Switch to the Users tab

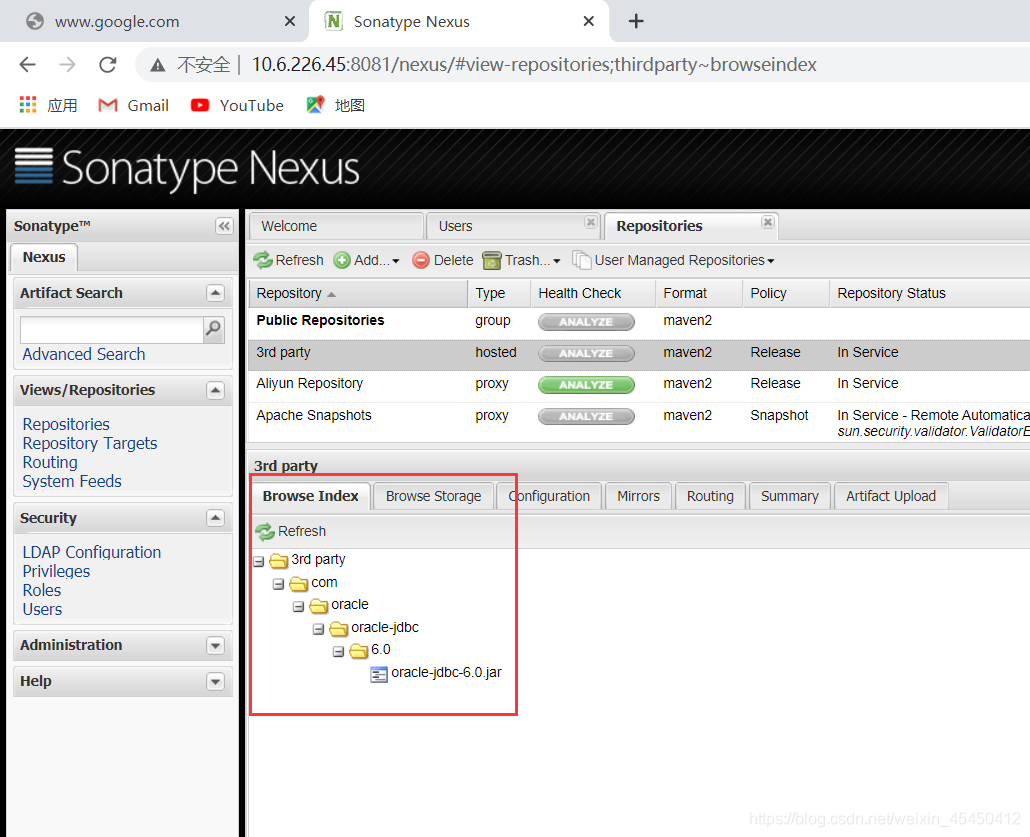point(512,226)
